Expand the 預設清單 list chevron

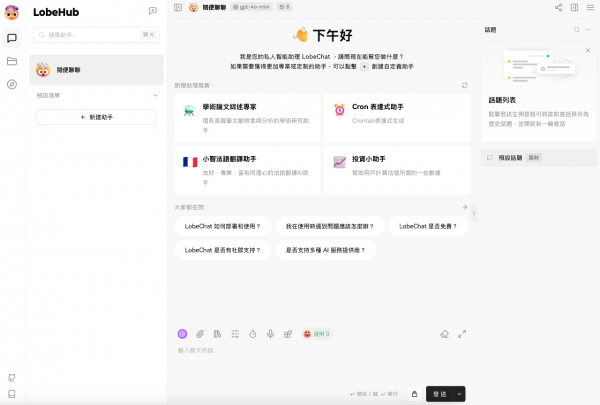click(x=155, y=95)
